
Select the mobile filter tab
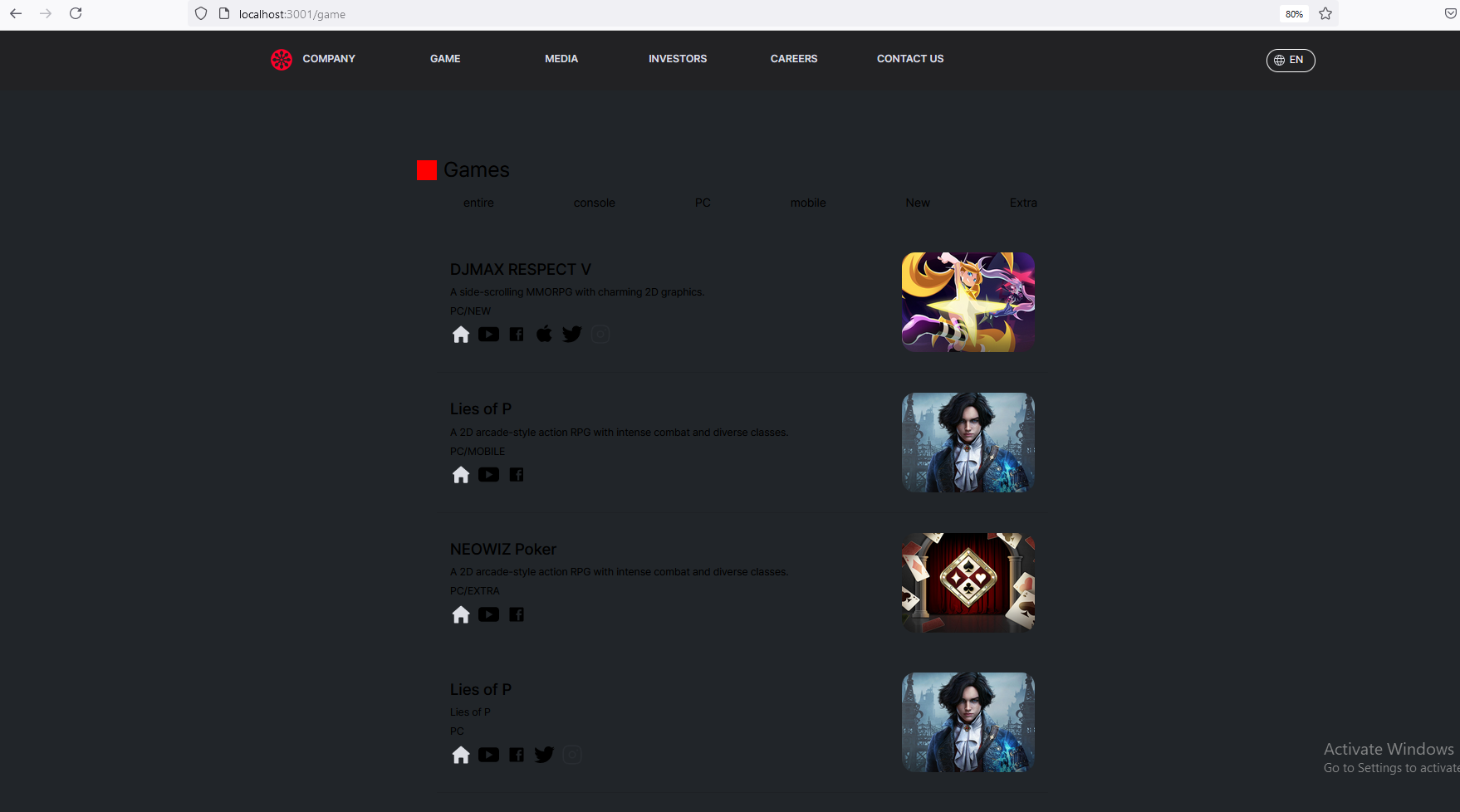[x=808, y=203]
